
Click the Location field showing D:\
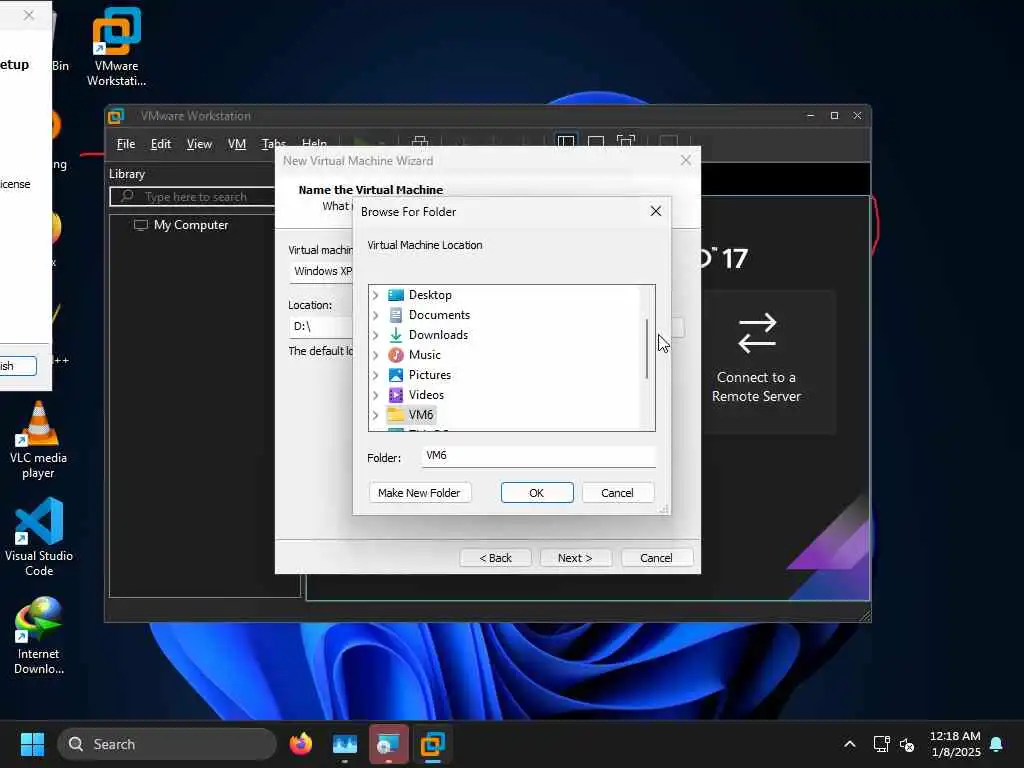[321, 327]
